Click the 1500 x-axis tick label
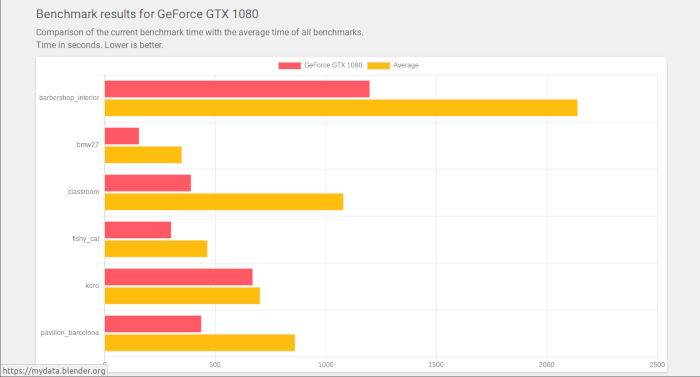 click(436, 364)
